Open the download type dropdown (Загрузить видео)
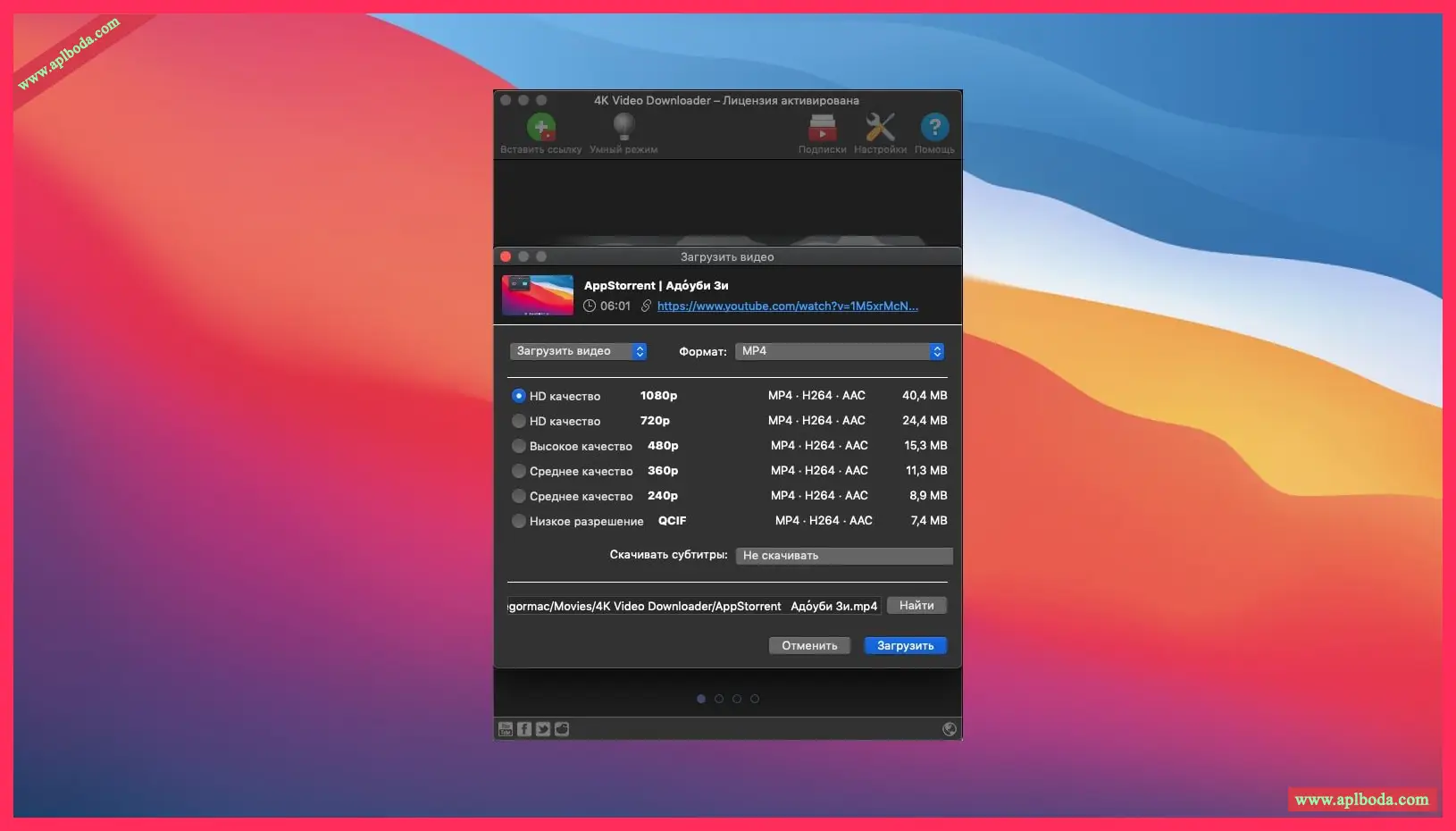 pos(578,351)
